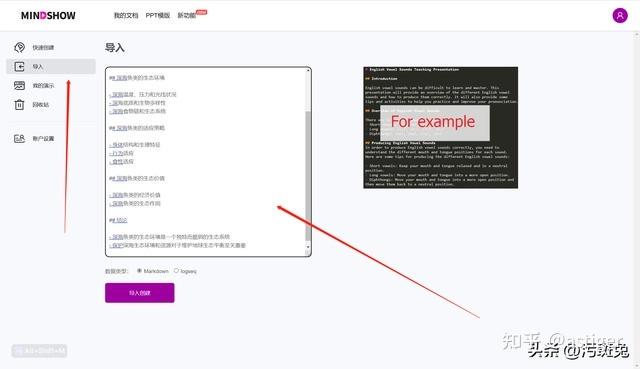Screen dimensions: 640x369
Task: Click the 深海鱼类的生态环境 heading line
Action: coord(137,78)
